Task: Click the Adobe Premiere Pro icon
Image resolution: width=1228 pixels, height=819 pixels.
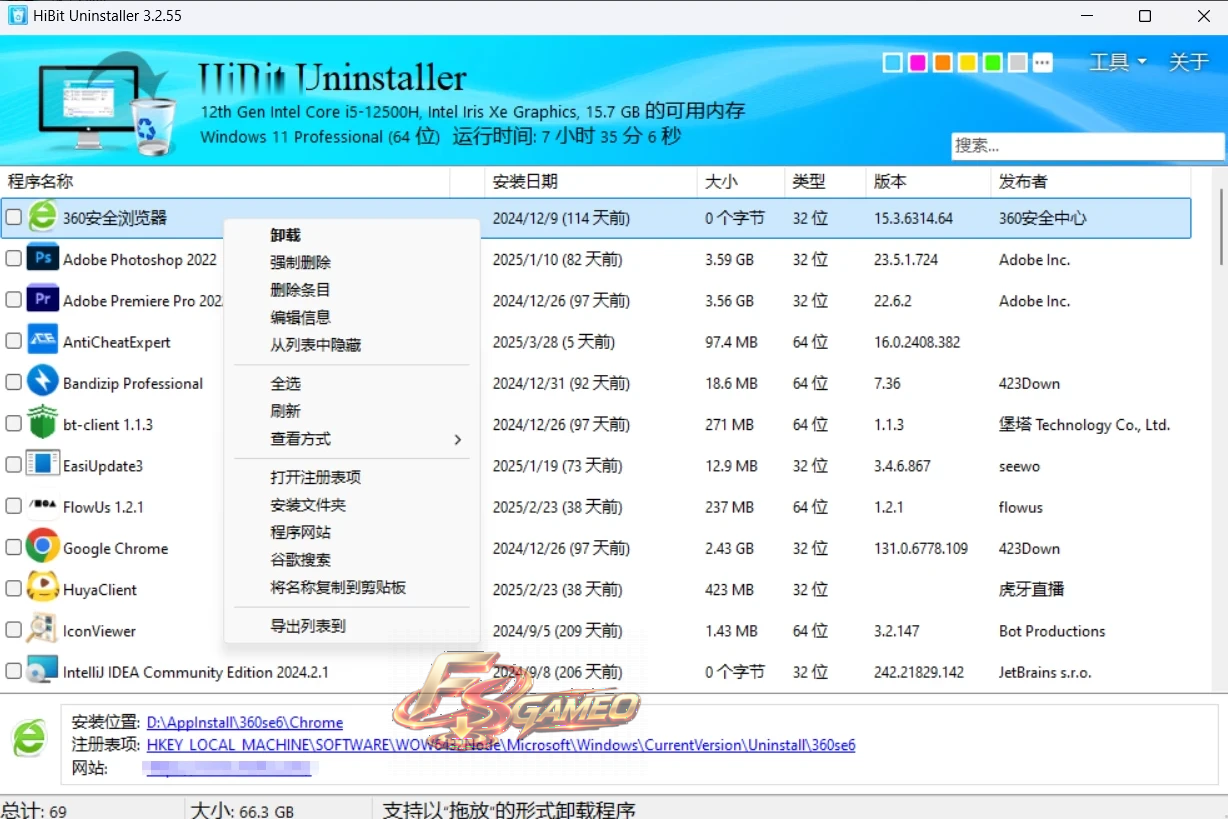Action: [42, 300]
